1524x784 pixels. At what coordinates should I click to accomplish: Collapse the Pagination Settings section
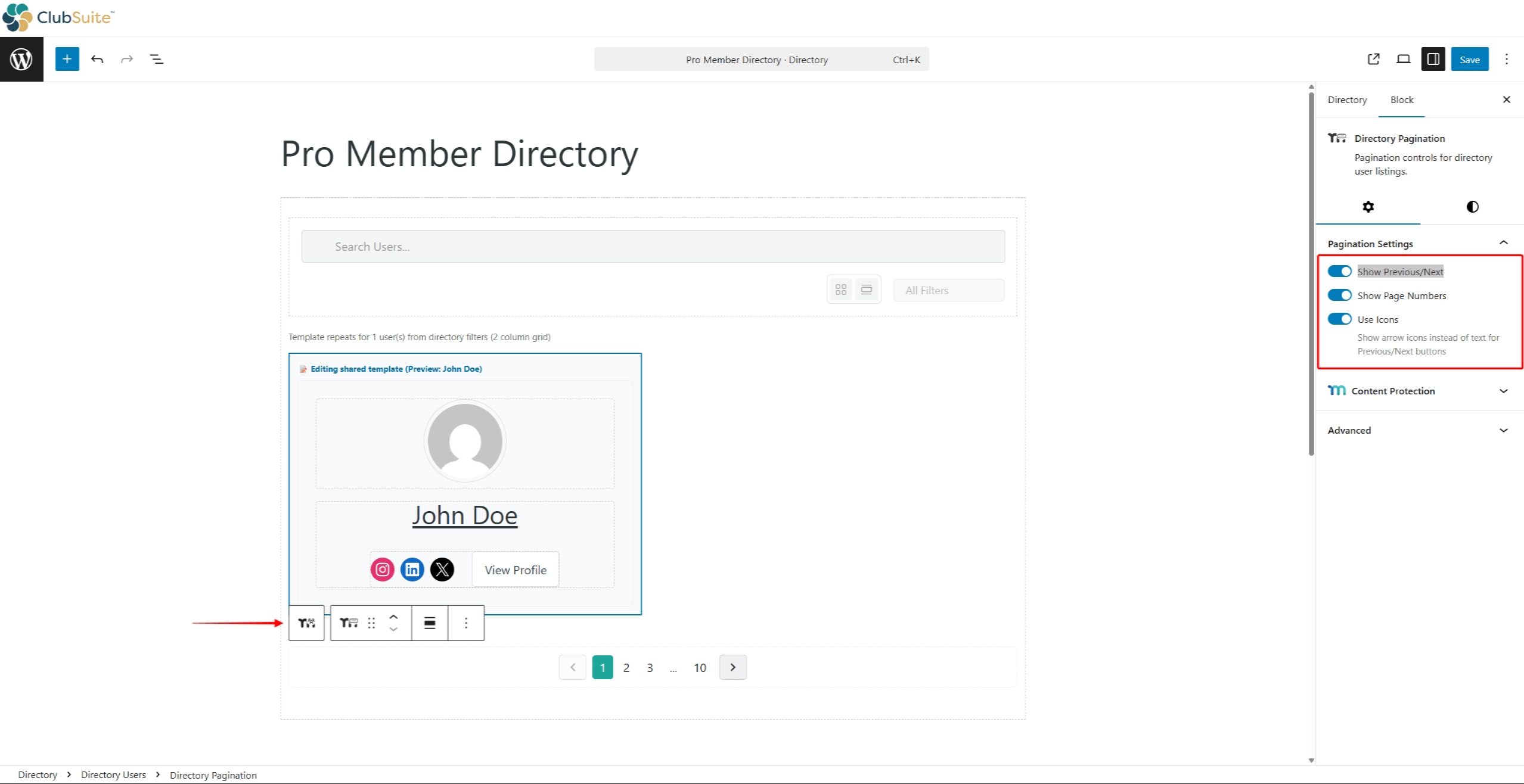click(x=1504, y=242)
